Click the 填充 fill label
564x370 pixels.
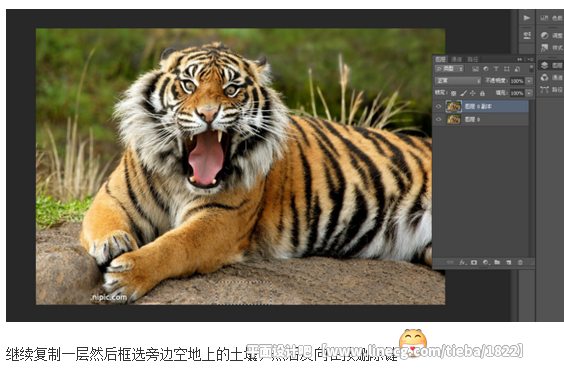point(501,93)
